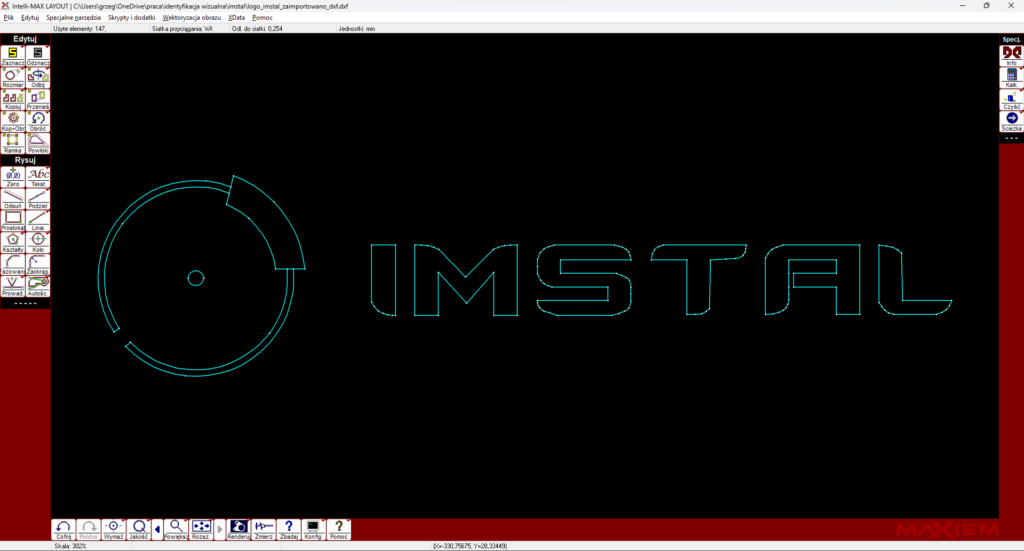Click the Czyść clean tool
The image size is (1024, 551).
tap(1011, 99)
